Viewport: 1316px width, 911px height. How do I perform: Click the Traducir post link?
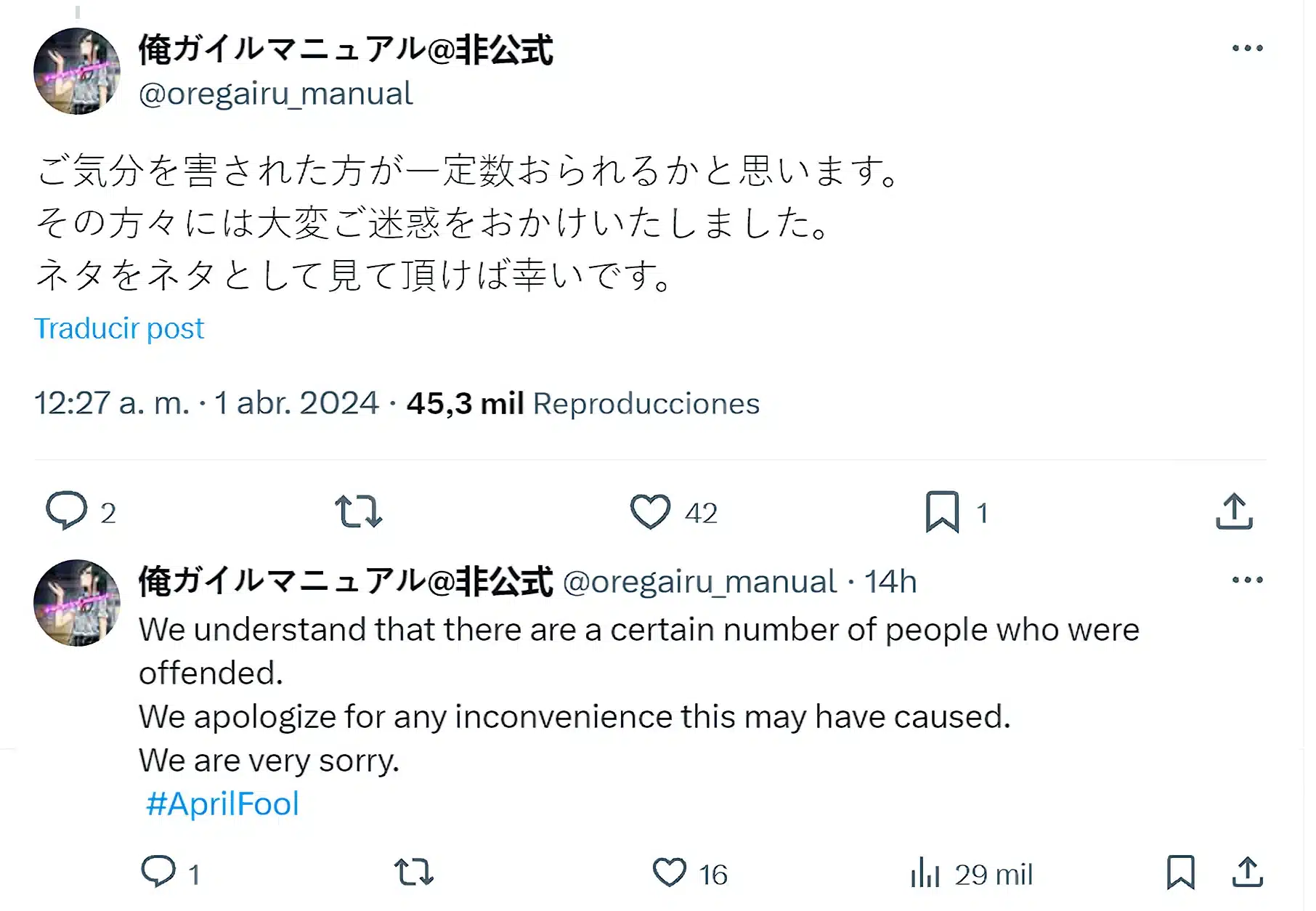tap(119, 328)
